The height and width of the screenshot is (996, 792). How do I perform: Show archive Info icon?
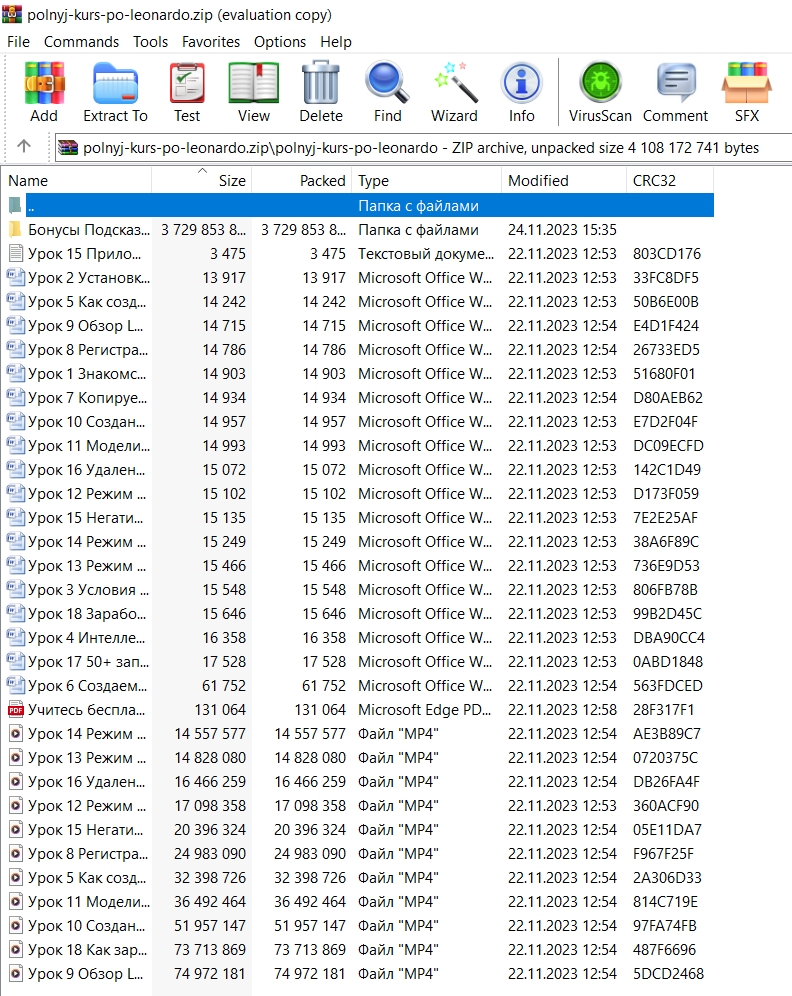click(521, 83)
